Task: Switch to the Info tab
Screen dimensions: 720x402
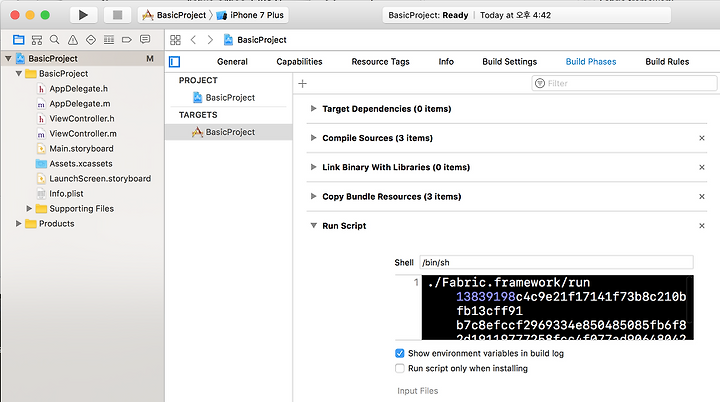Action: coord(446,62)
